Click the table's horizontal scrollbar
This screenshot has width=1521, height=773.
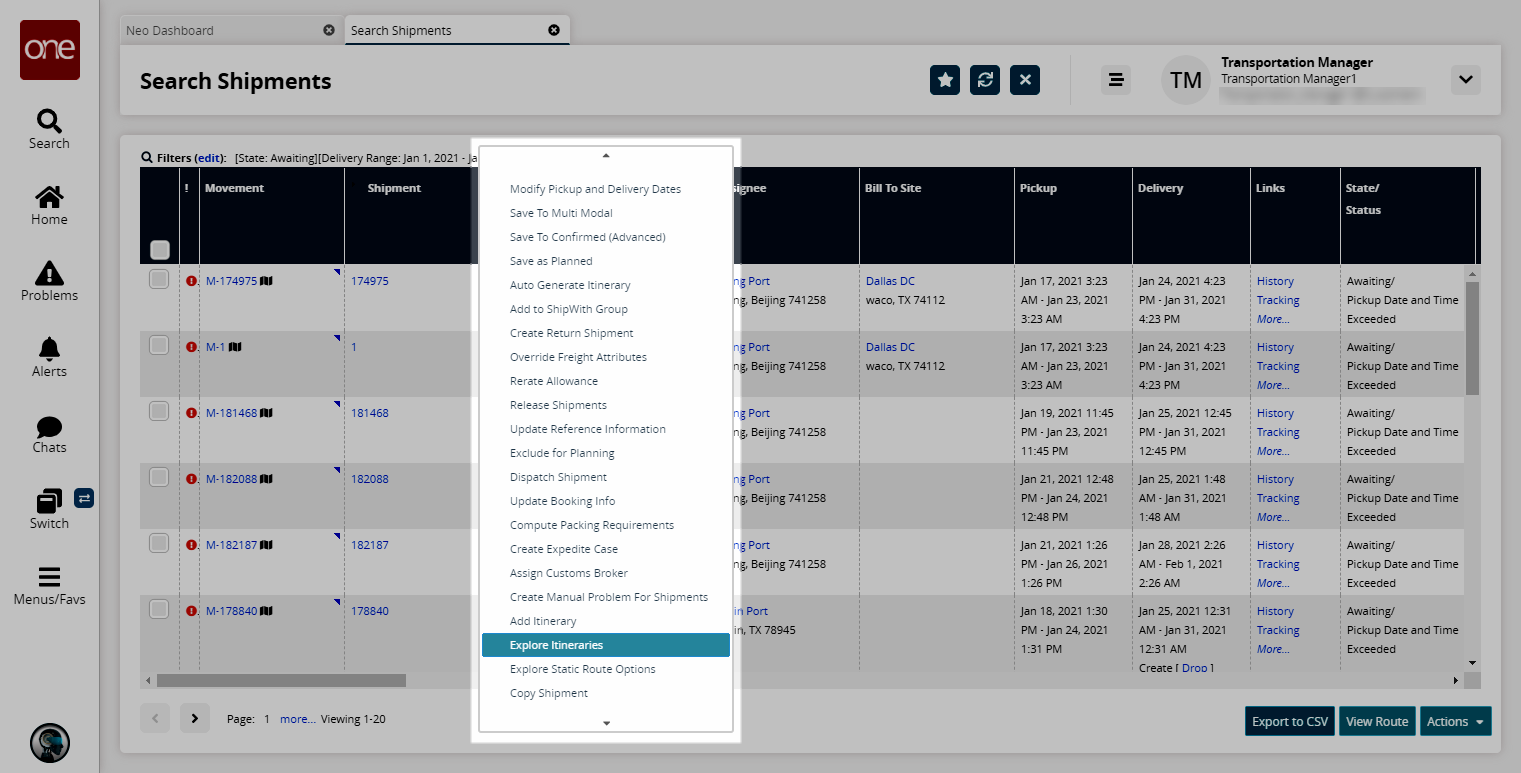point(281,680)
